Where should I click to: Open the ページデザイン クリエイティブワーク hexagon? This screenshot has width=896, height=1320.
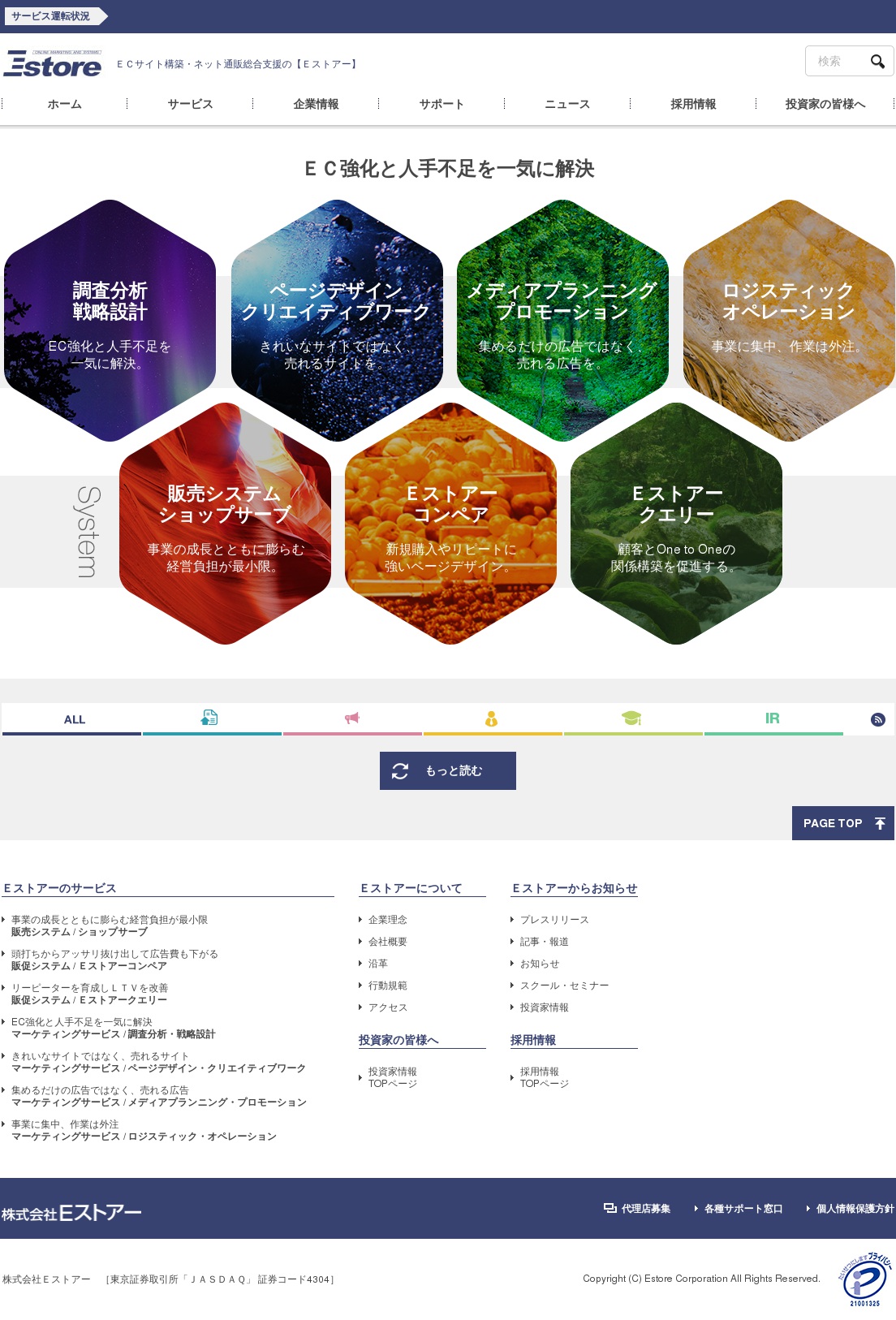(x=337, y=321)
